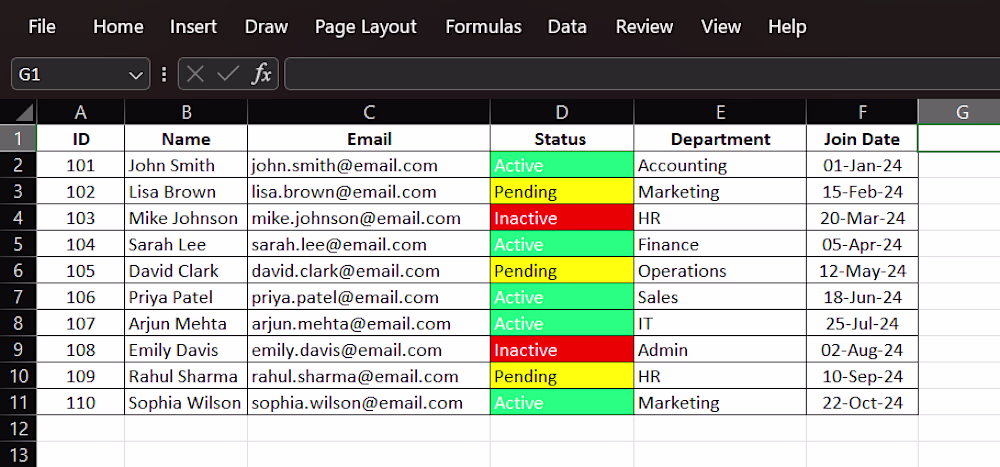1000x467 pixels.
Task: Select column D header
Action: tap(562, 112)
